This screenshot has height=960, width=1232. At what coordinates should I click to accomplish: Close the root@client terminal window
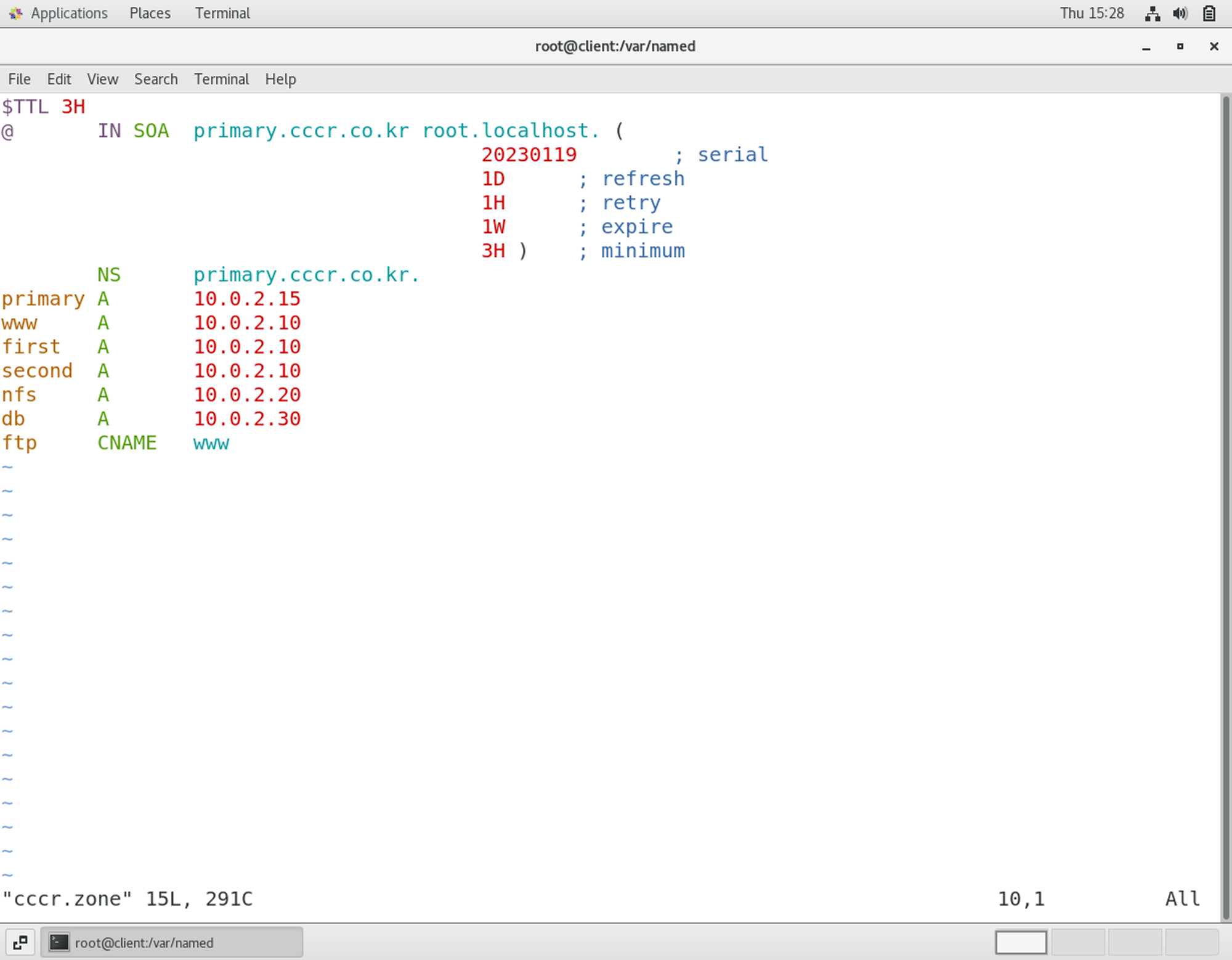[1214, 47]
